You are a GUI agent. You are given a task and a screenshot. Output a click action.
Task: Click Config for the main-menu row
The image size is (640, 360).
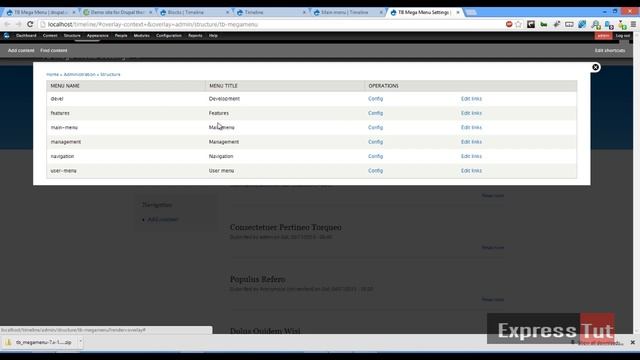(x=376, y=127)
